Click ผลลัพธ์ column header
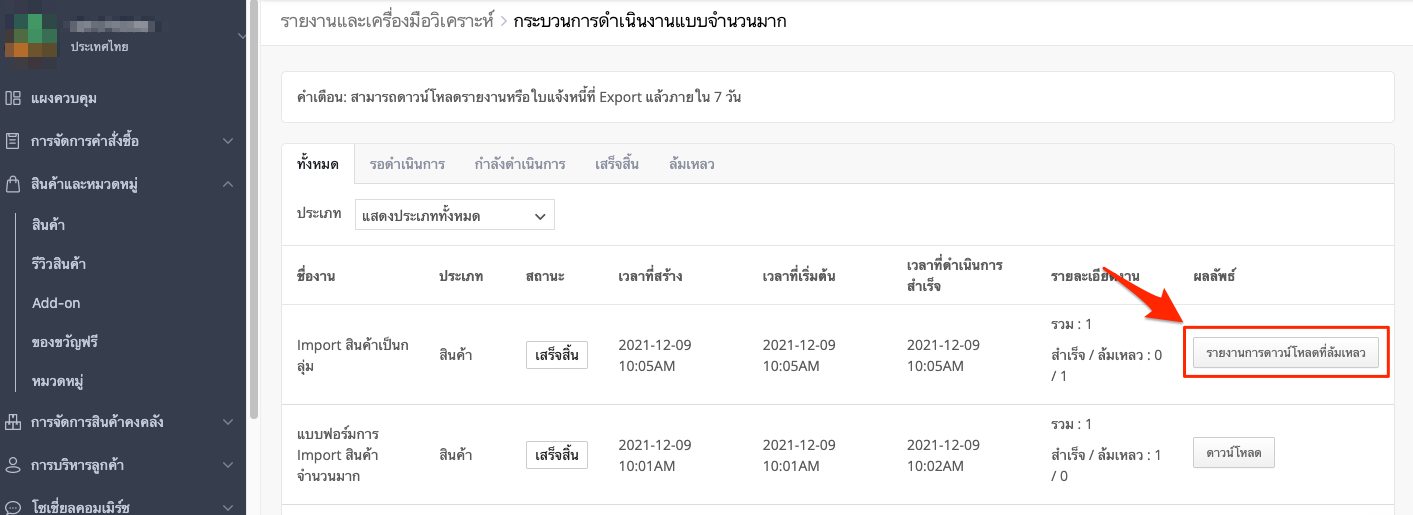This screenshot has width=1413, height=515. (1214, 276)
